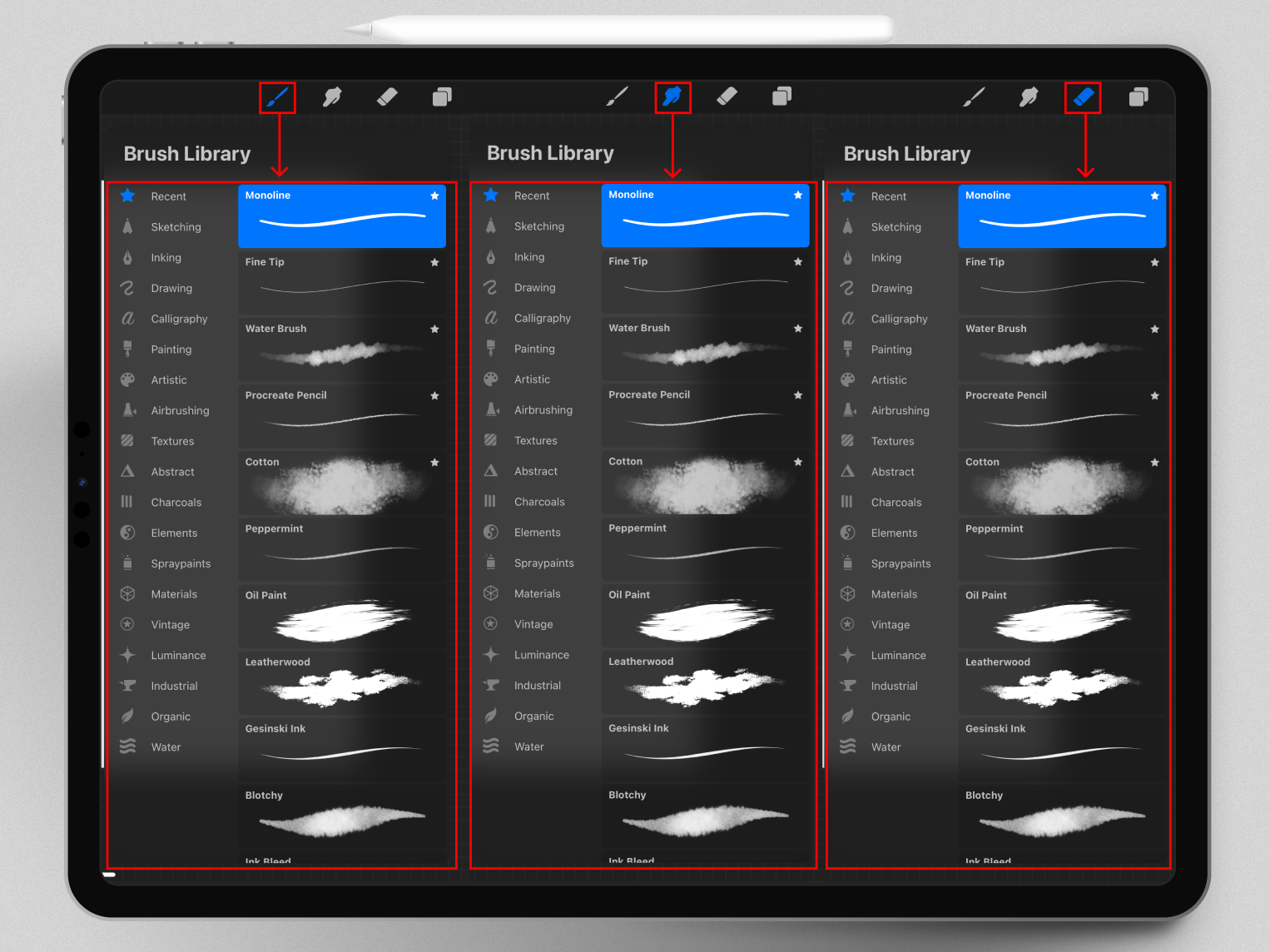Toggle Monoline star in middle library
The width and height of the screenshot is (1270, 952).
click(x=798, y=195)
